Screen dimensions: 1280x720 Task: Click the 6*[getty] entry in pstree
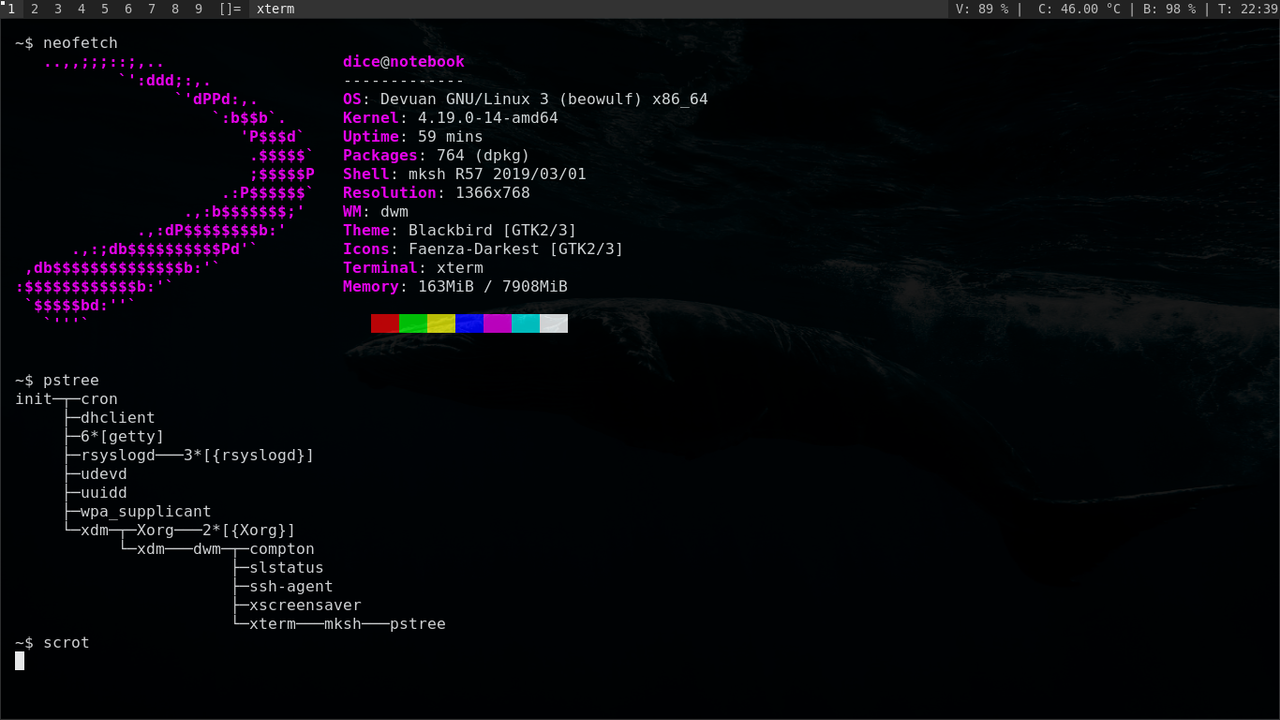pyautogui.click(x=122, y=436)
